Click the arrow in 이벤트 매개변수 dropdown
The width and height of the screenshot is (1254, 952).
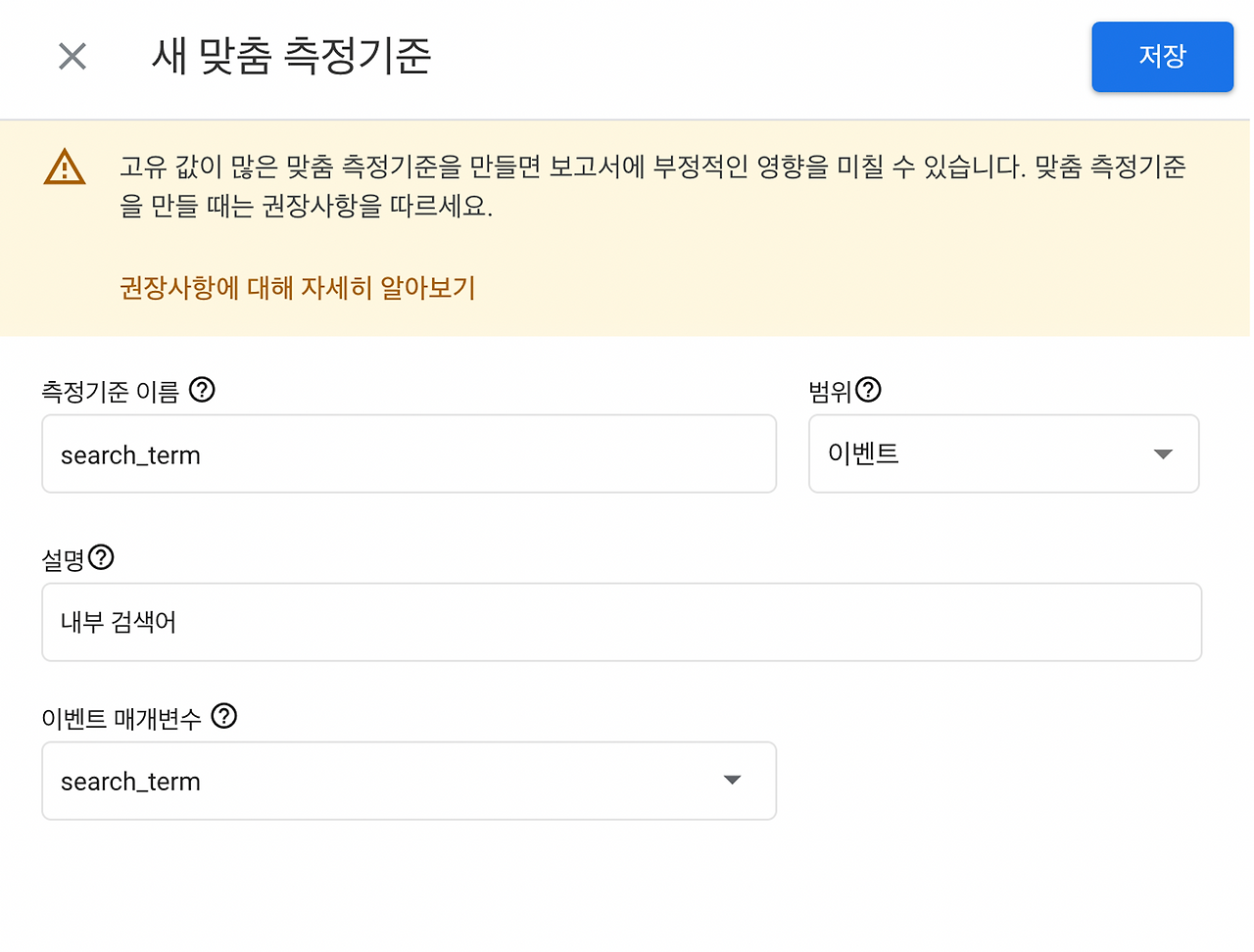coord(732,781)
